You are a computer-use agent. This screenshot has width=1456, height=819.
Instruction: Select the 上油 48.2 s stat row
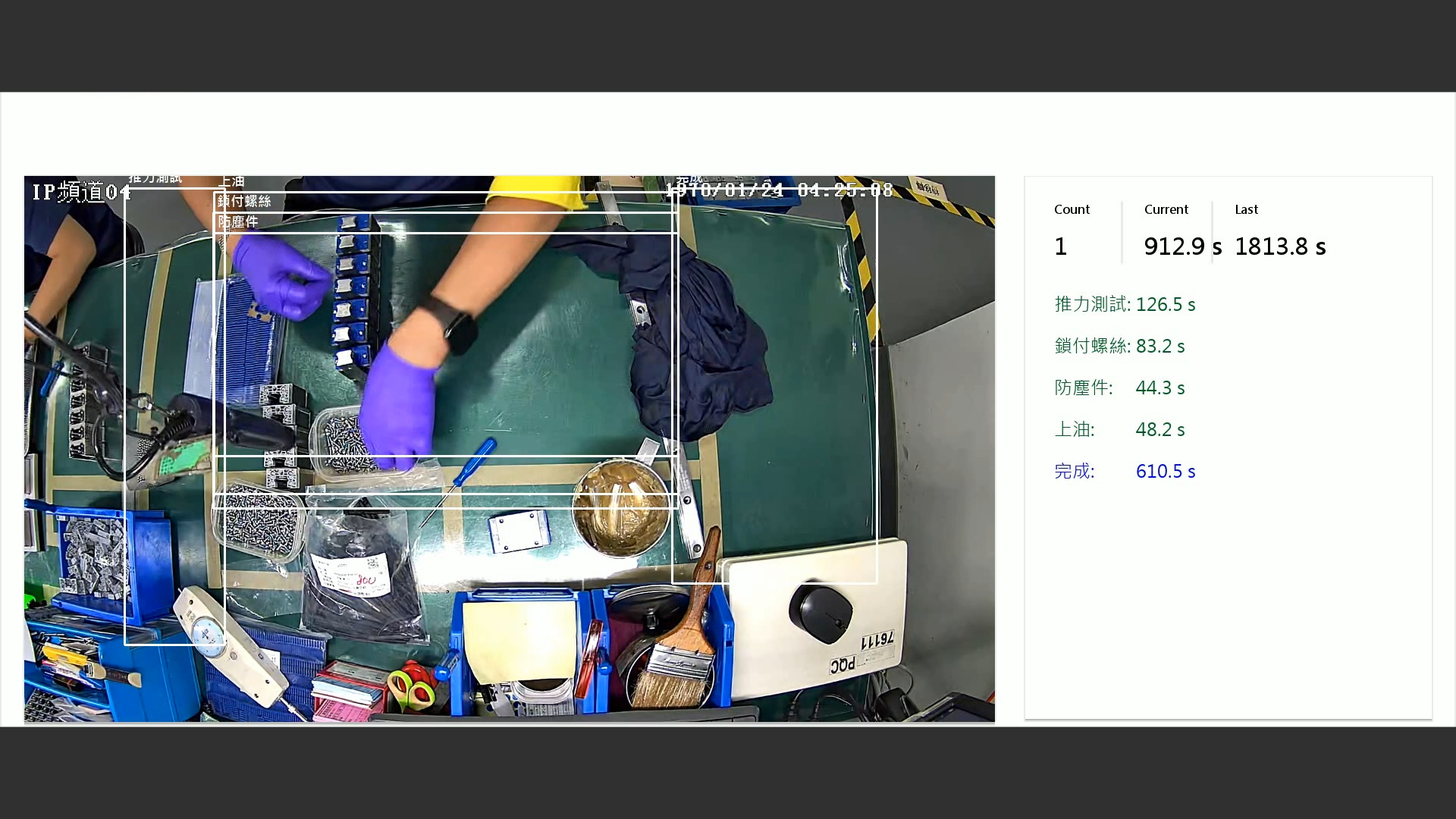1119,430
